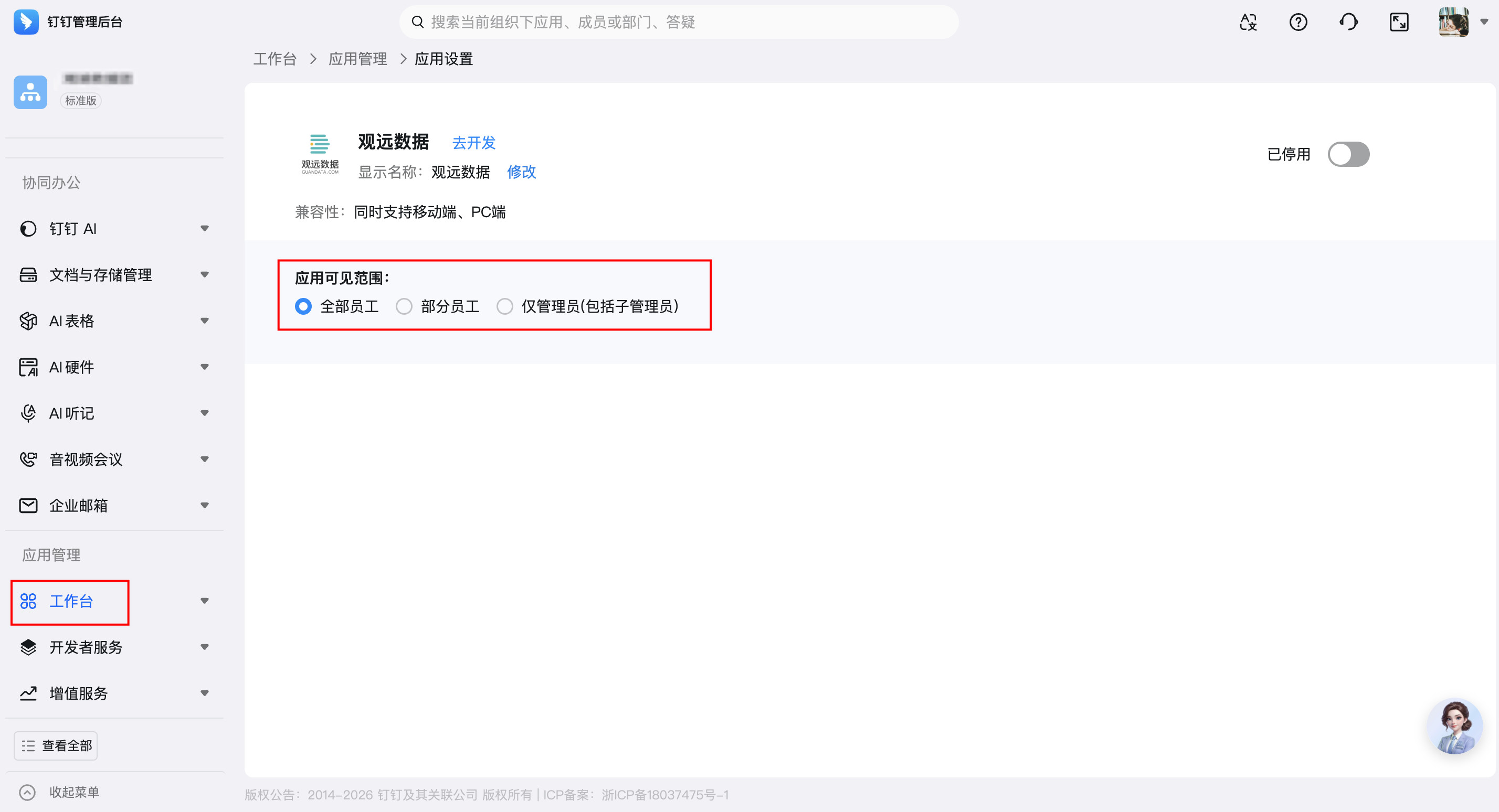The image size is (1499, 812).
Task: Select the 部分员工 radio option
Action: 404,306
